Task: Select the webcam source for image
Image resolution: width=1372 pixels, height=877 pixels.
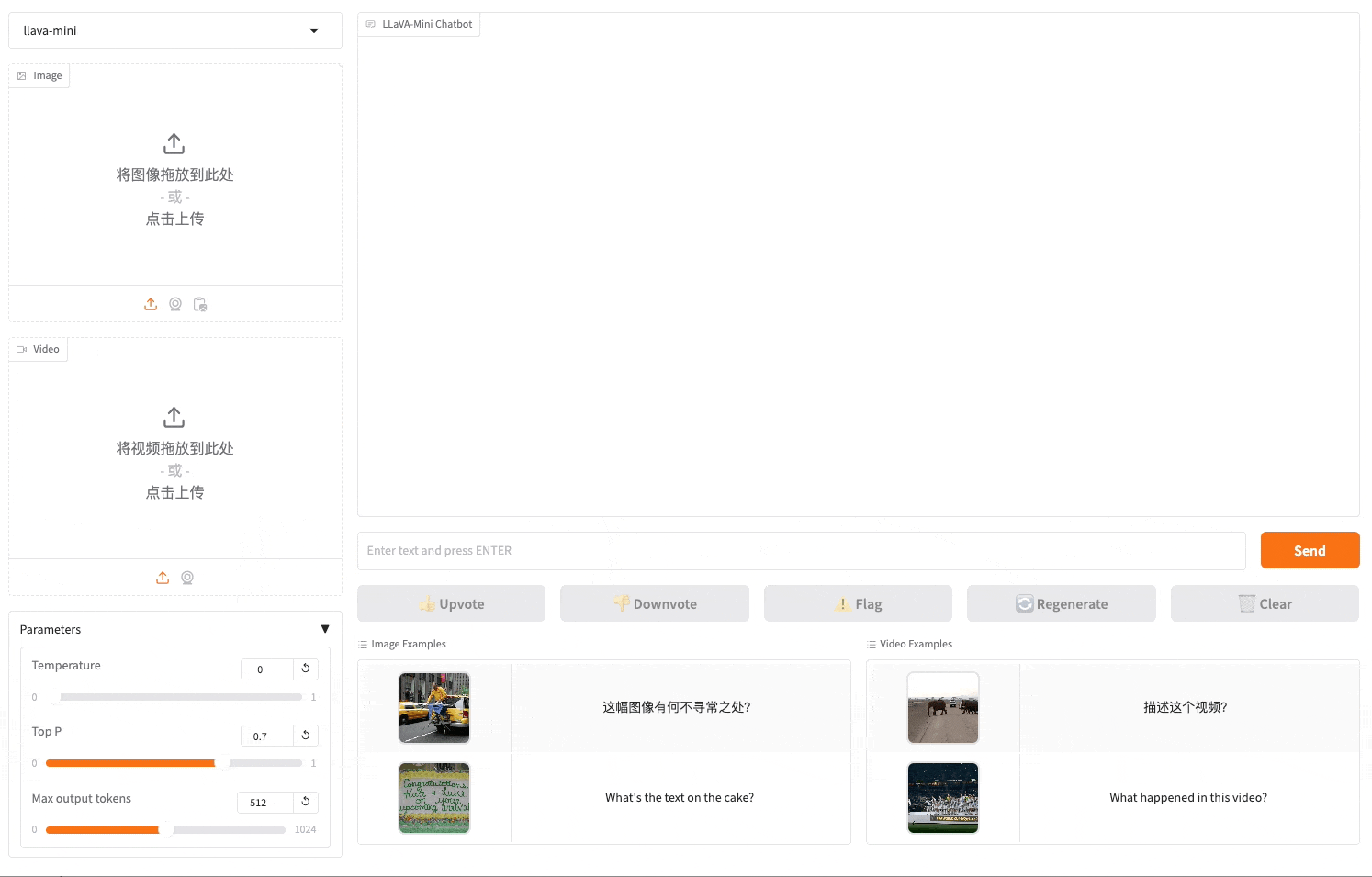Action: (175, 304)
